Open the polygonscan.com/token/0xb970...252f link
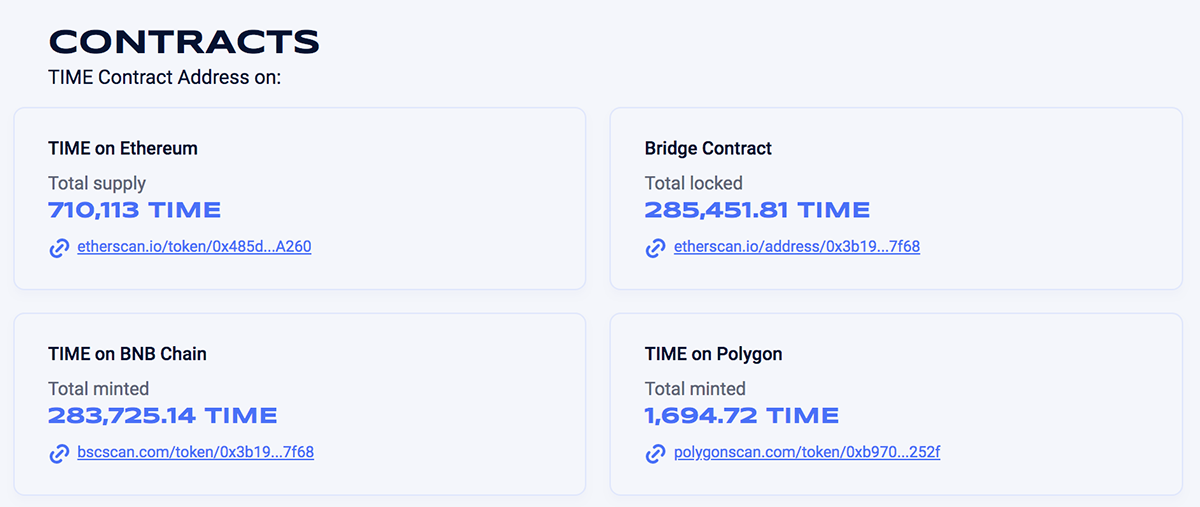1200x507 pixels. pos(807,452)
